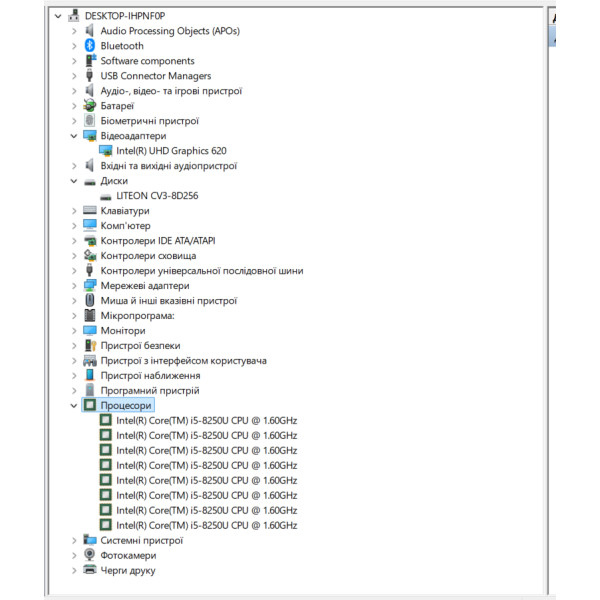Viewport: 600px width, 600px height.
Task: Select Пристрої безпеки label
Action: [140, 346]
